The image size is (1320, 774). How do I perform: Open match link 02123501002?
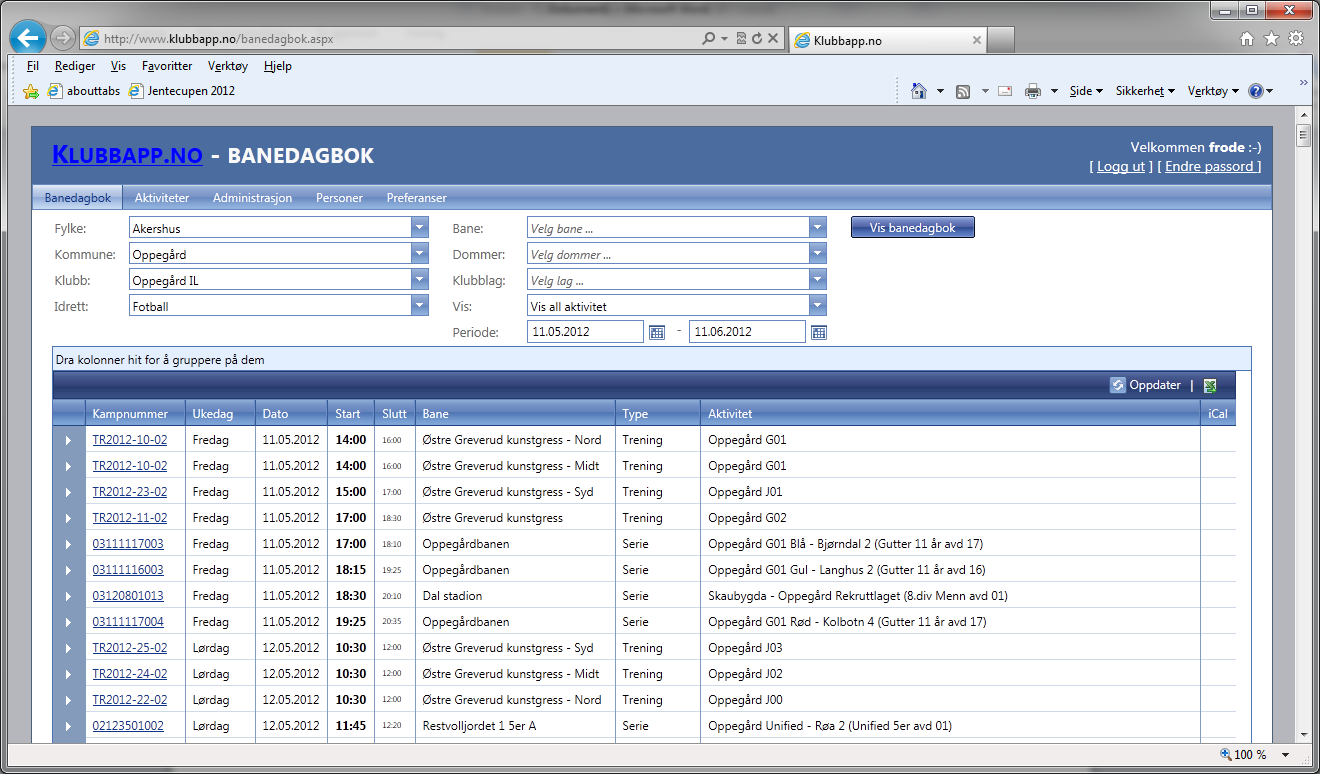click(128, 726)
